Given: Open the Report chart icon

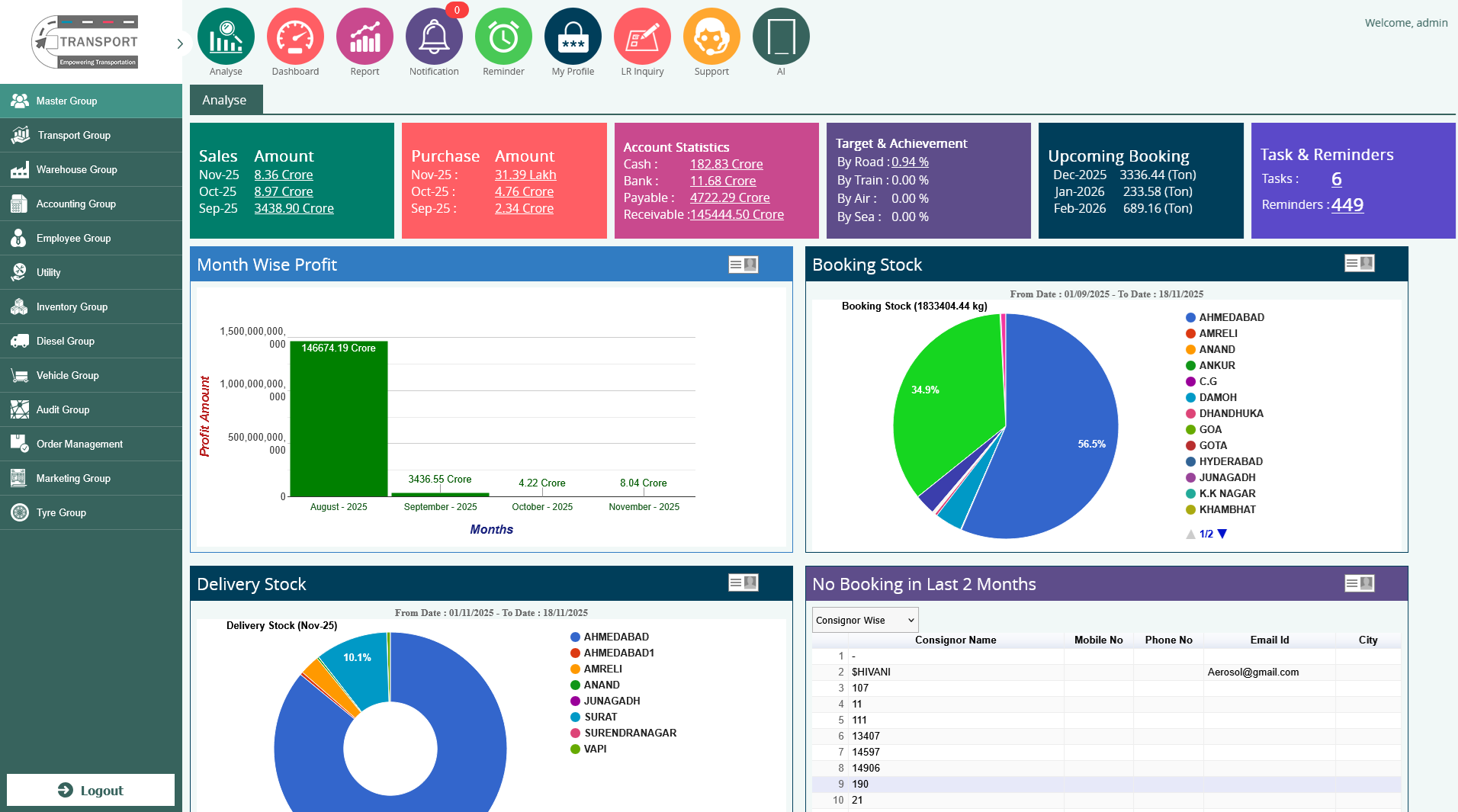Looking at the screenshot, I should coord(364,37).
